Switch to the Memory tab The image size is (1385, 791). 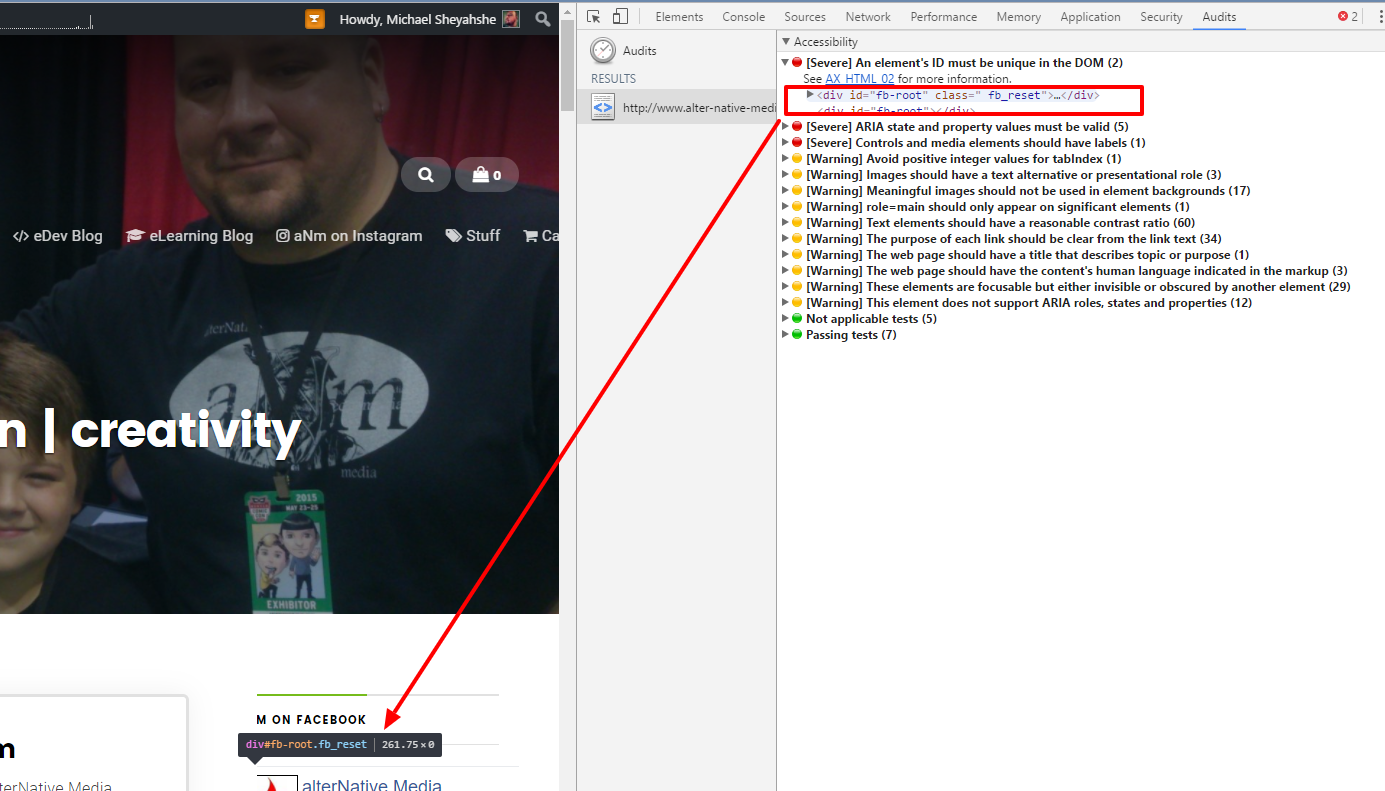pos(1019,17)
